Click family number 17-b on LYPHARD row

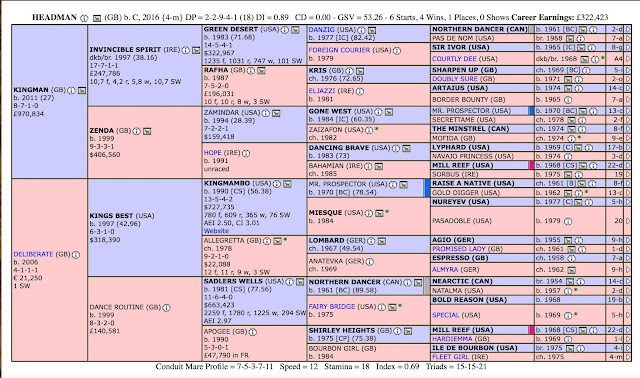coord(615,147)
